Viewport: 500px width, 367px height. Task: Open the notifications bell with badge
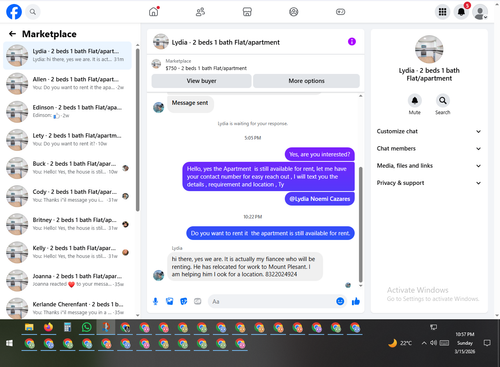click(x=461, y=12)
